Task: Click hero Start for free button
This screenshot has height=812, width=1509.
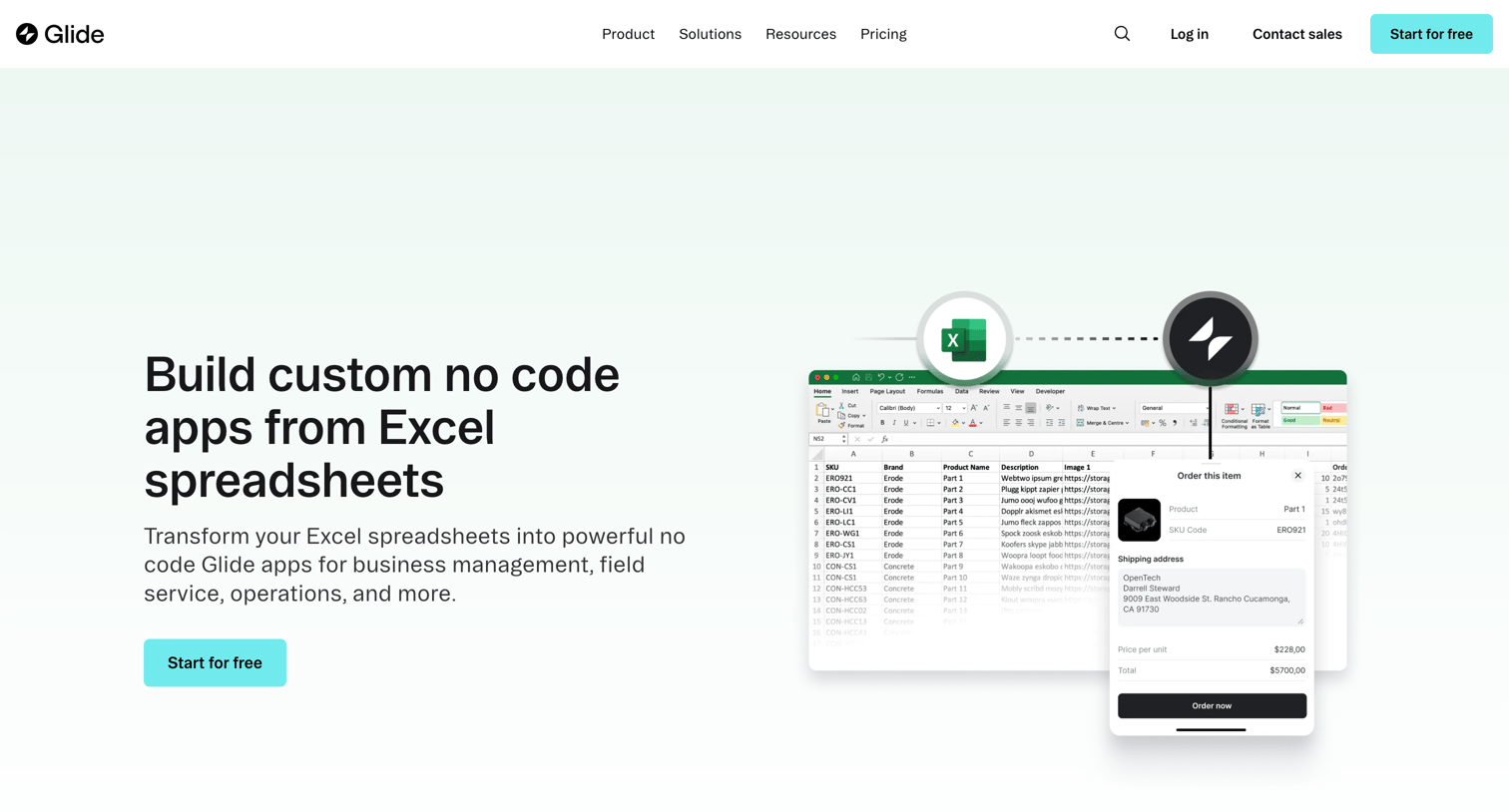Action: point(215,662)
